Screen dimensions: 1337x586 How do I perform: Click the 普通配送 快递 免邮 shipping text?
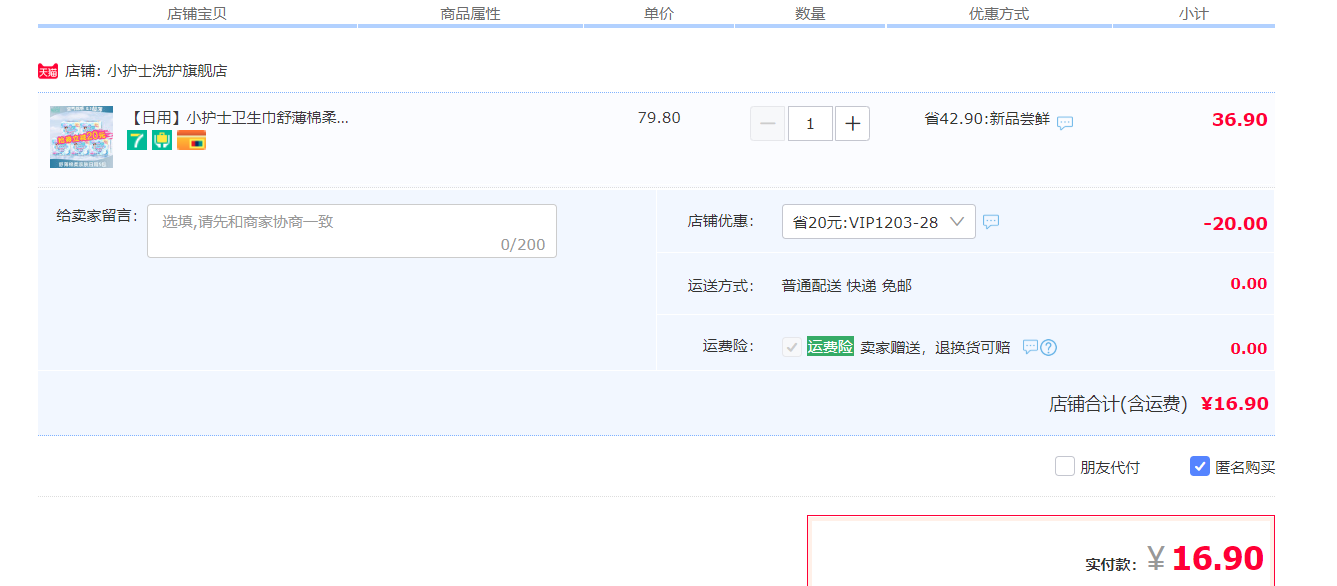pos(847,286)
